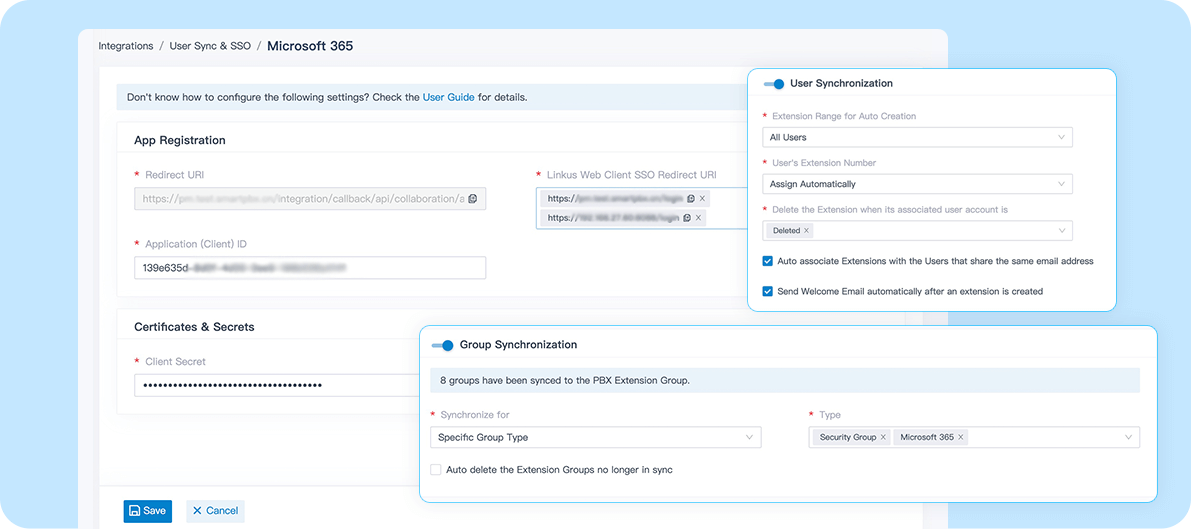Click the Cancel button
This screenshot has height=529, width=1191.
(x=216, y=511)
